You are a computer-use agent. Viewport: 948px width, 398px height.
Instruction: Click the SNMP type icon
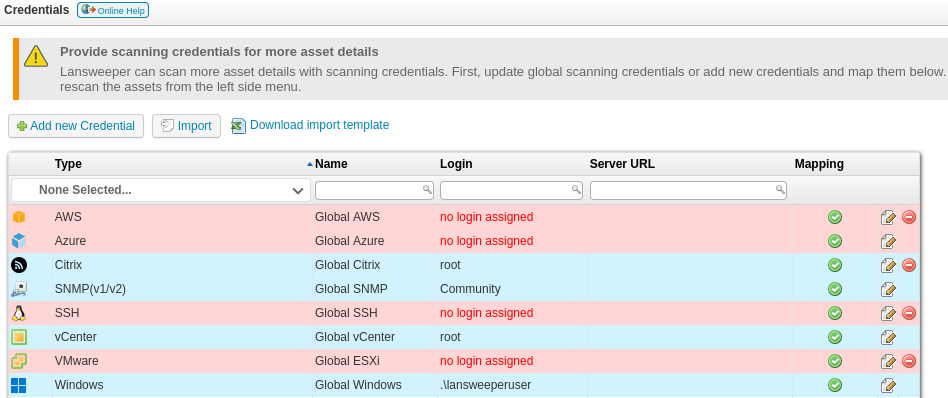[x=19, y=289]
